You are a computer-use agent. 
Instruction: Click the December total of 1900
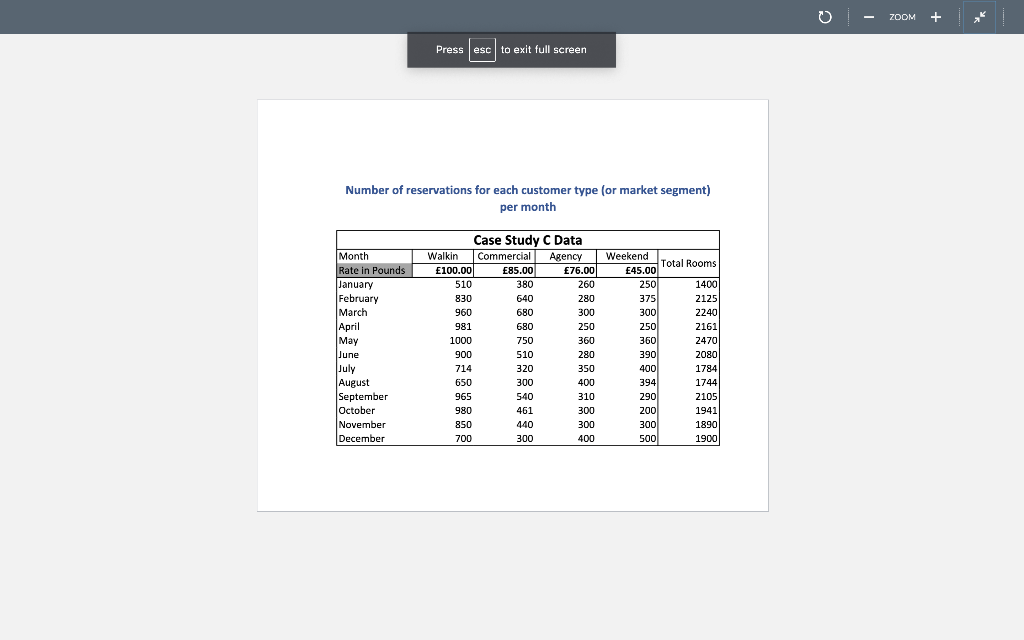click(707, 438)
